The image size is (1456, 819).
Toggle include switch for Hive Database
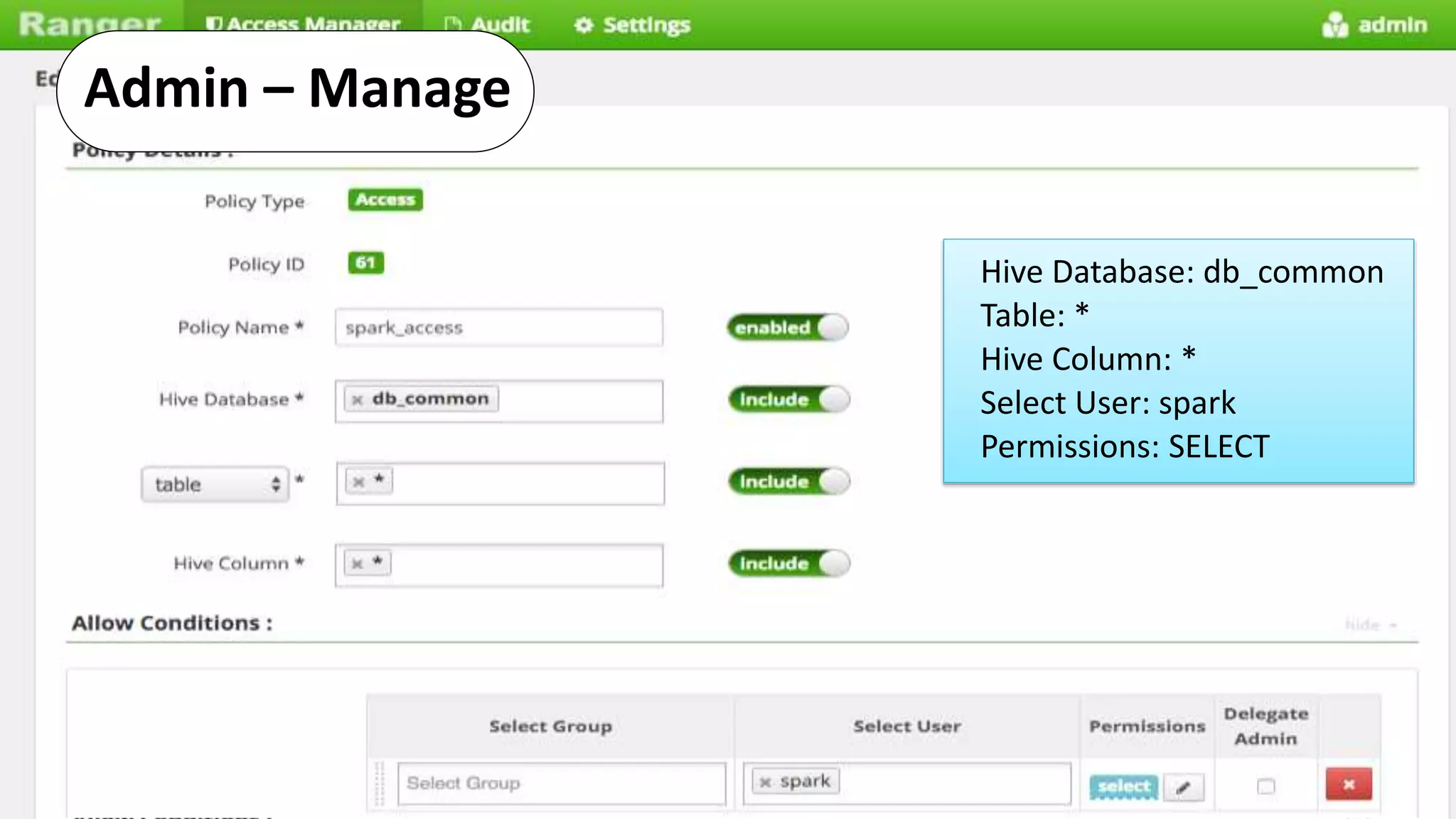click(x=789, y=400)
